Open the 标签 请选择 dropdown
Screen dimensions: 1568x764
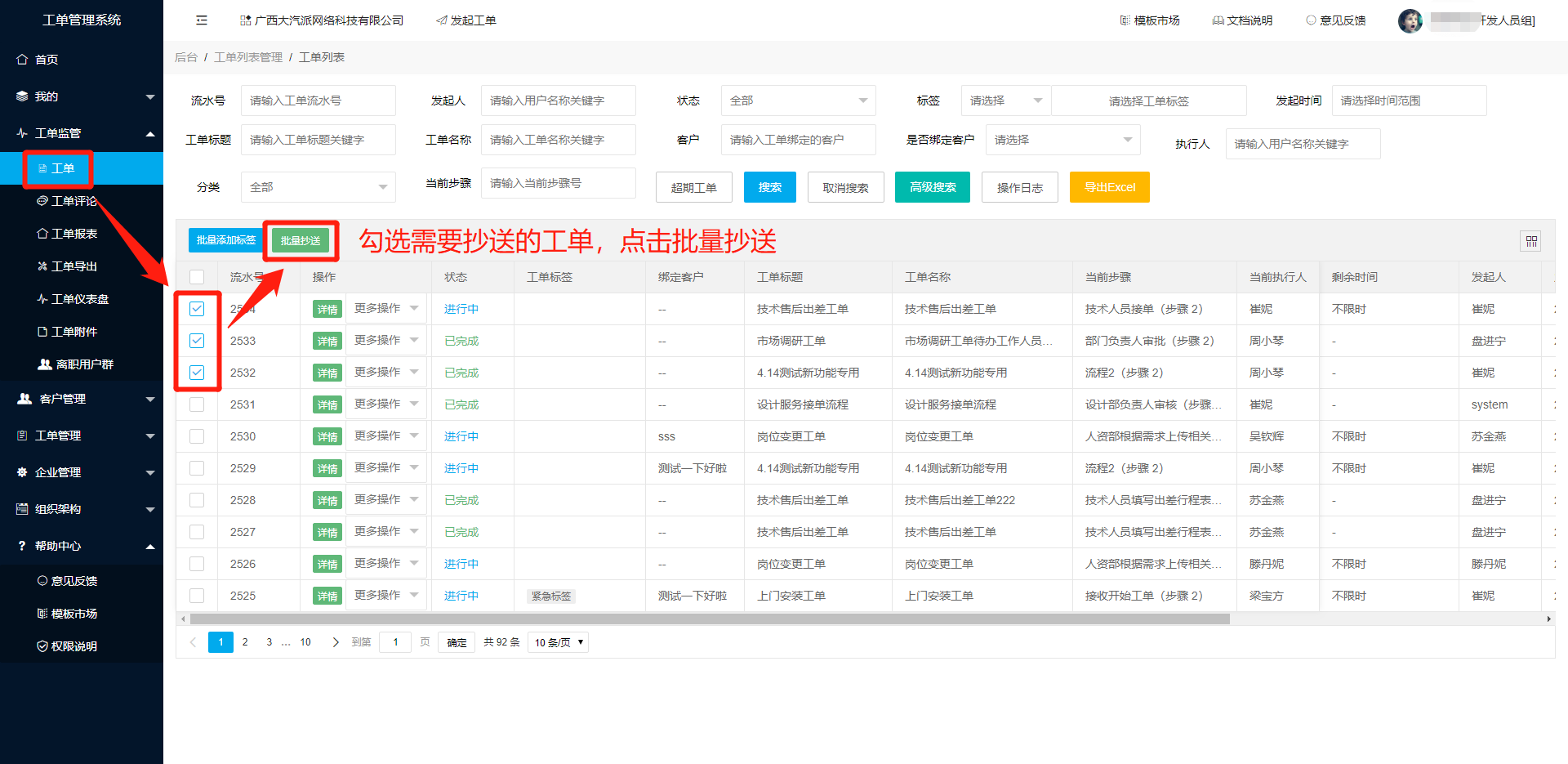pyautogui.click(x=1006, y=101)
